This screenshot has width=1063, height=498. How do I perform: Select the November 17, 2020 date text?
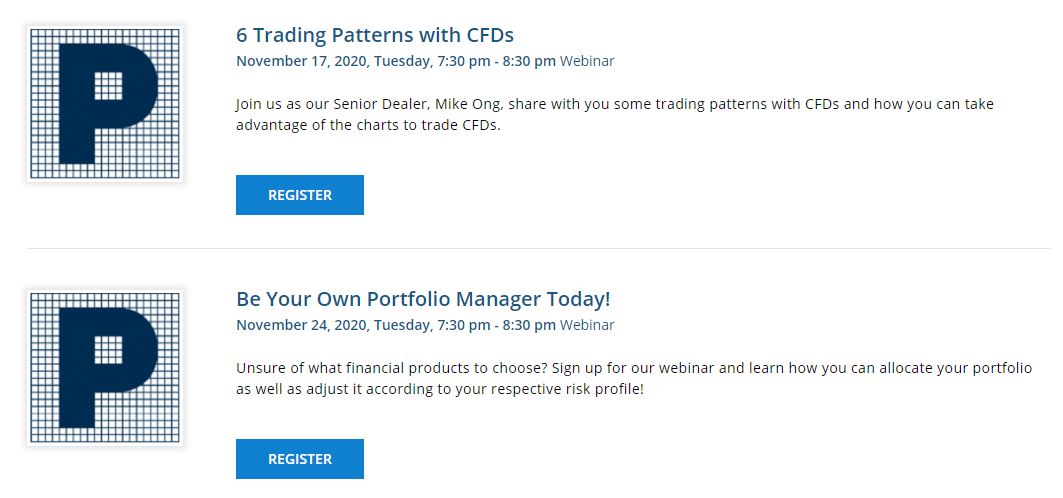pyautogui.click(x=301, y=61)
